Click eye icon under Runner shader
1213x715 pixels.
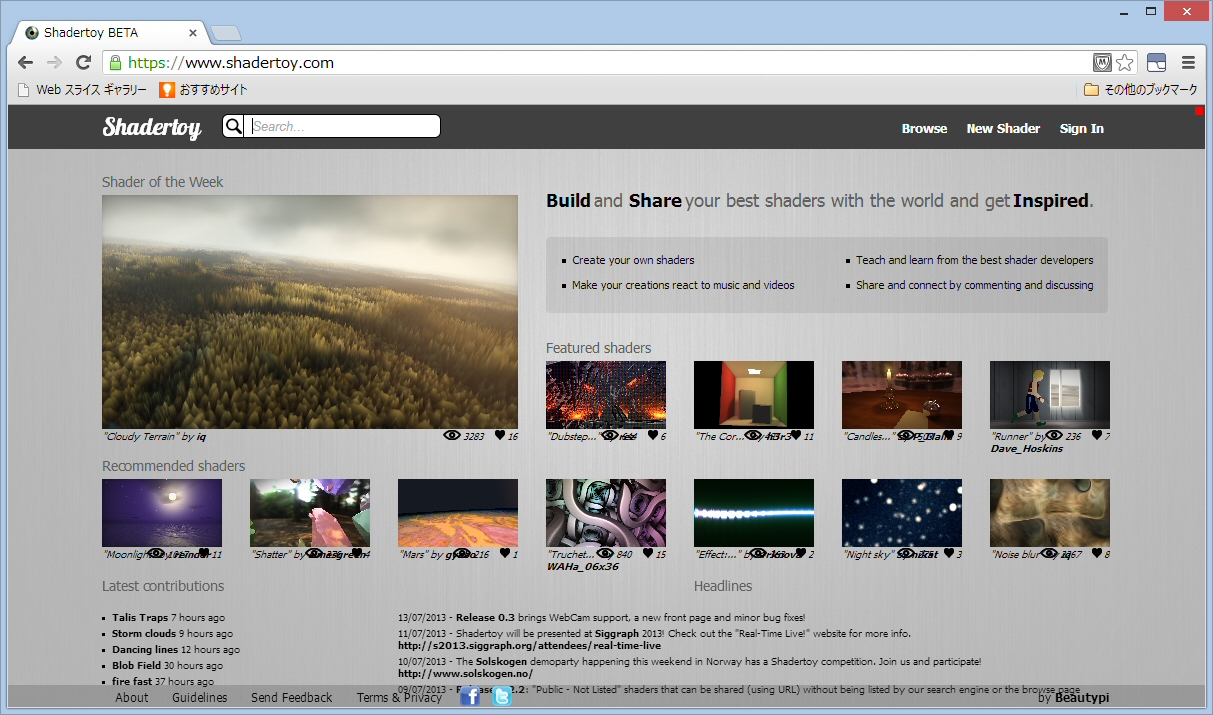[1053, 436]
